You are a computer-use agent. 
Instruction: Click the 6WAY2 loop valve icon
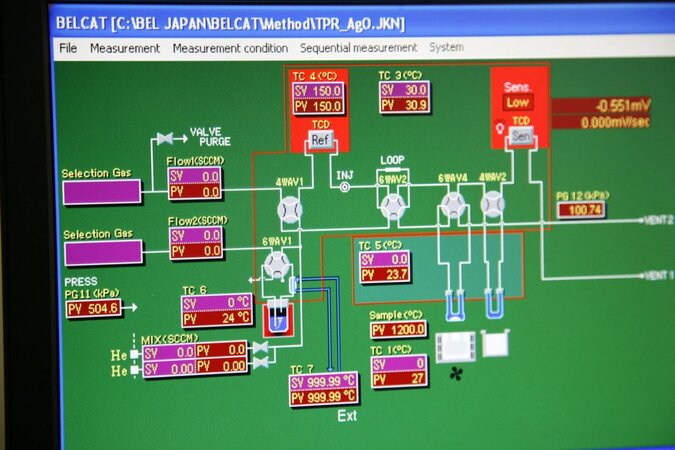tap(392, 205)
